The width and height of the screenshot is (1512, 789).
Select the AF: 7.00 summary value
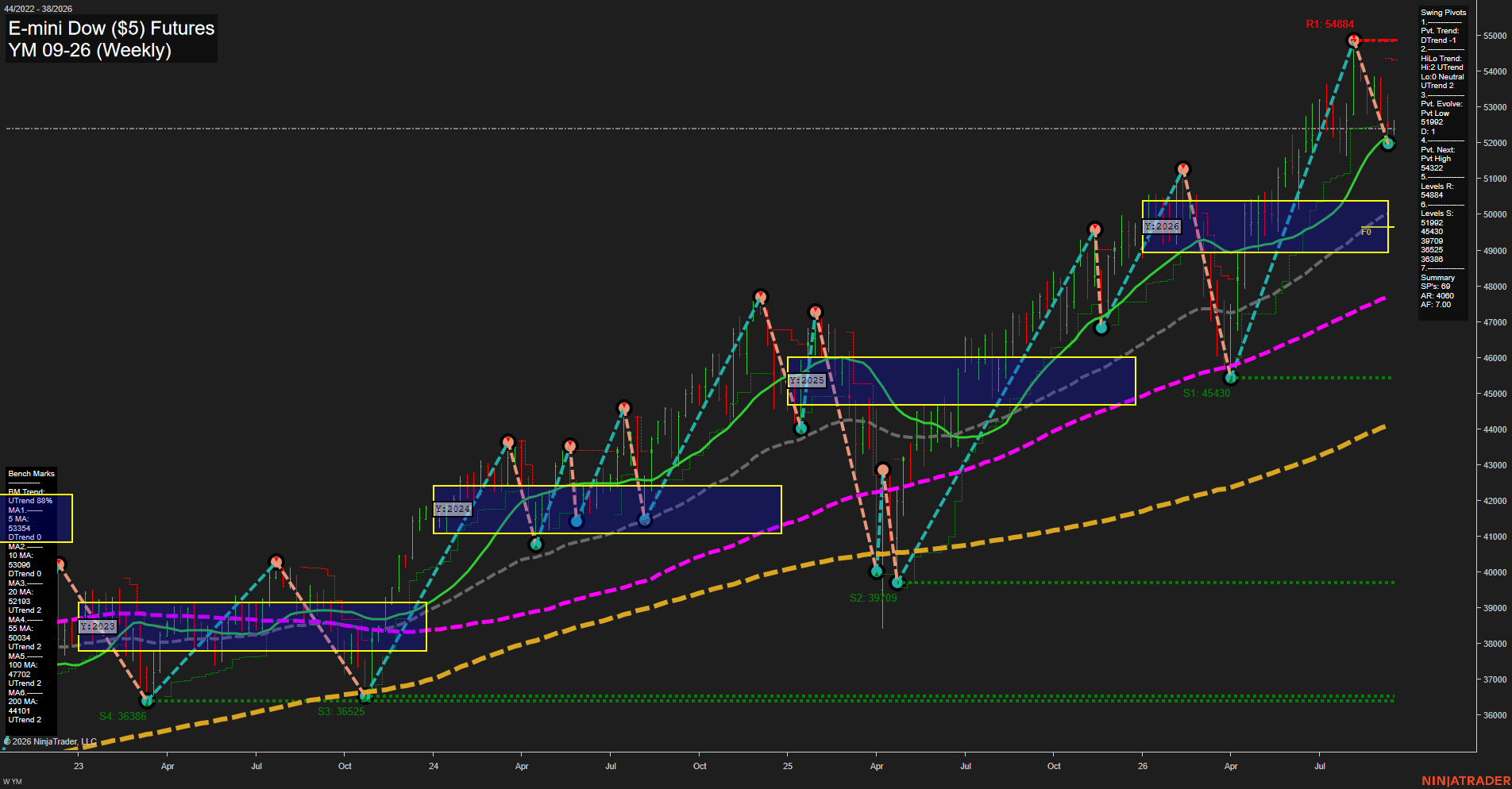(1436, 305)
